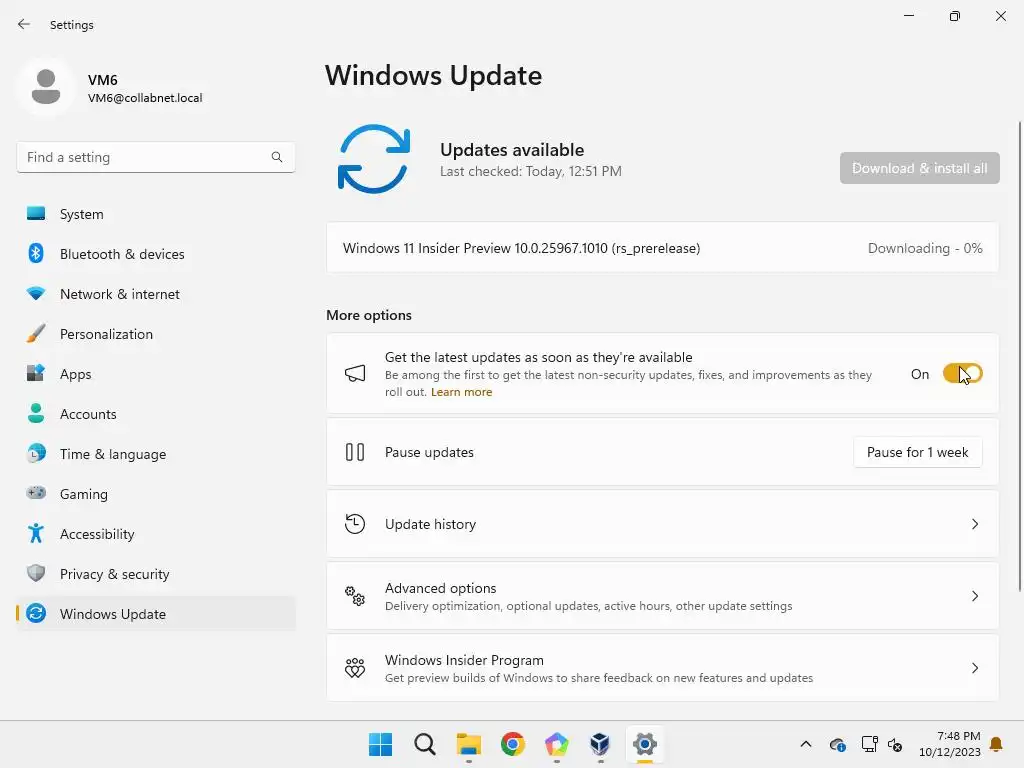1024x768 pixels.
Task: Click the notification bell in system tray
Action: 996,744
